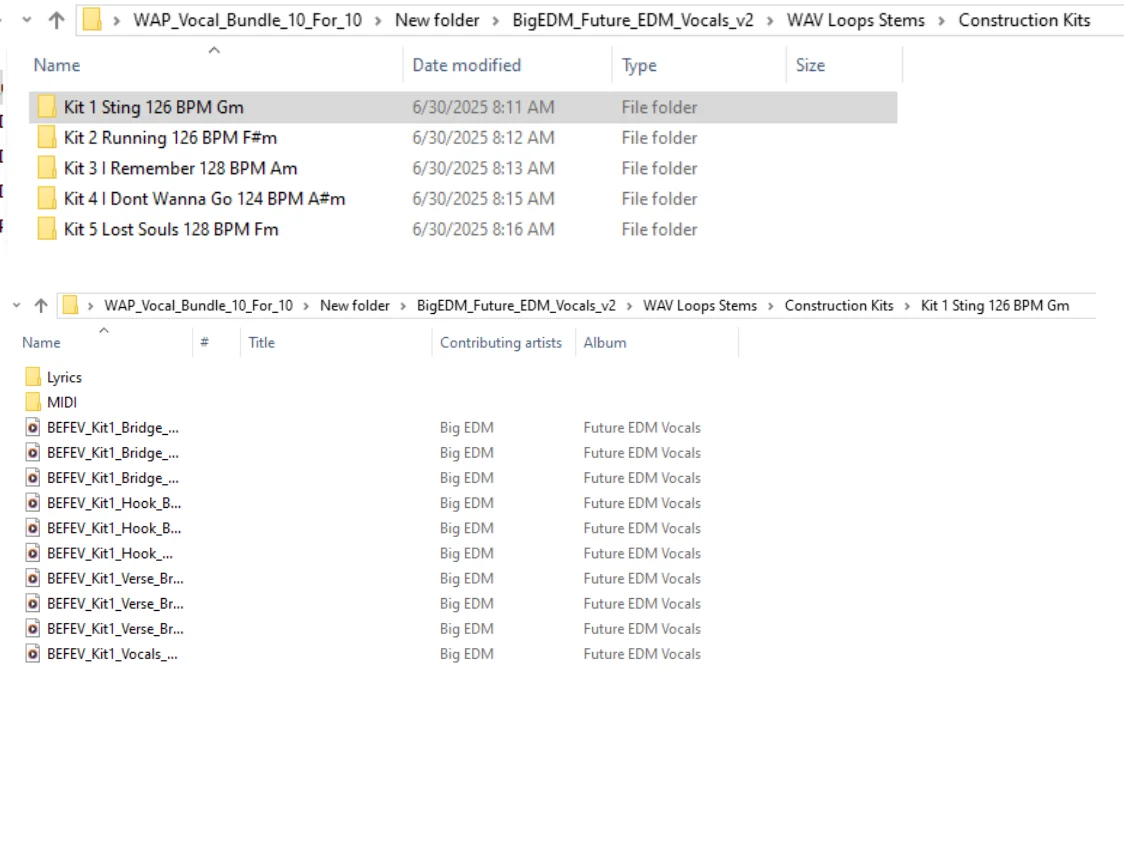The width and height of the screenshot is (1140, 855).
Task: Open the Lyrics folder icon
Action: (33, 377)
